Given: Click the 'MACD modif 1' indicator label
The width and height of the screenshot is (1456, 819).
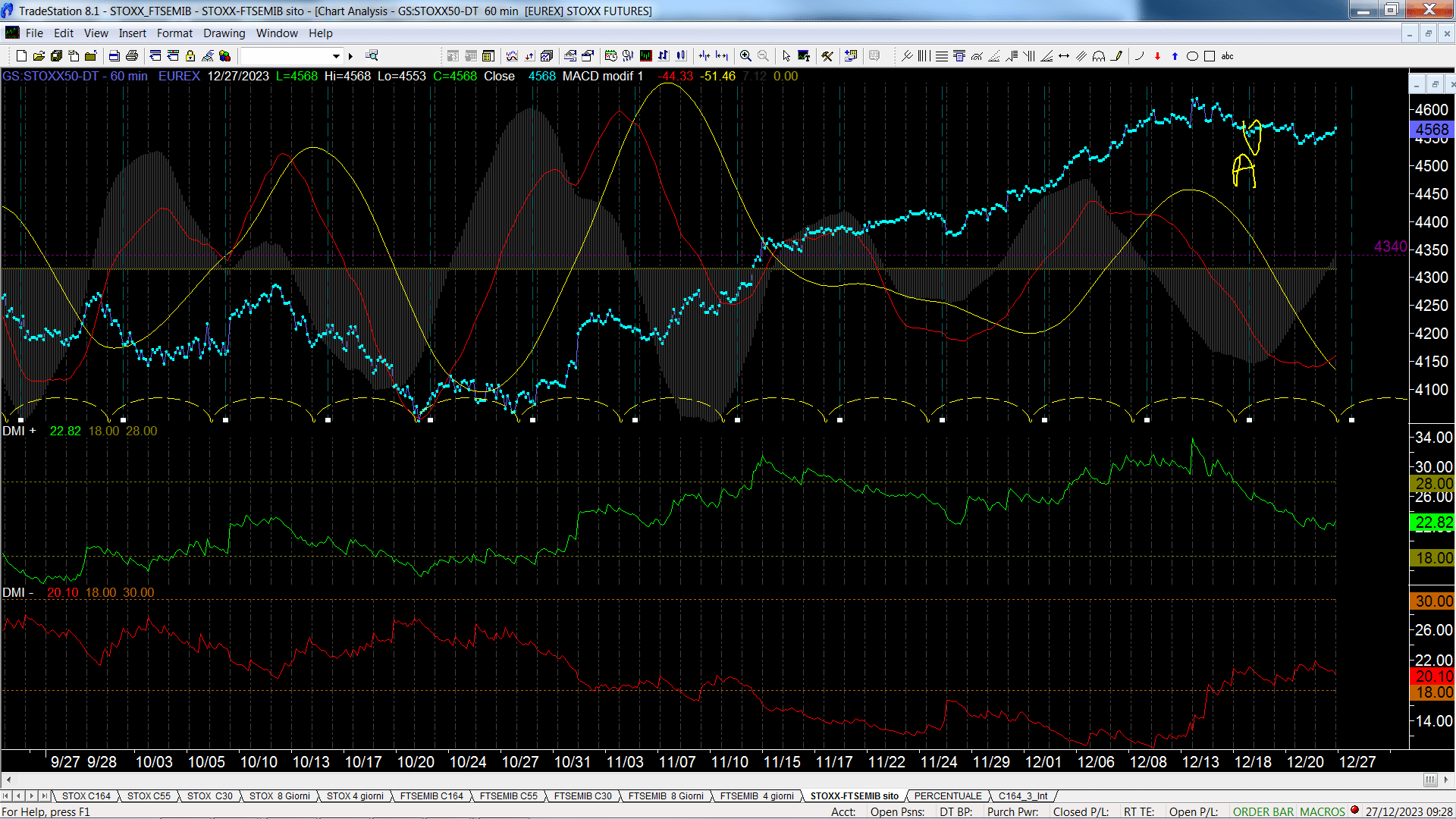Looking at the screenshot, I should [x=602, y=77].
